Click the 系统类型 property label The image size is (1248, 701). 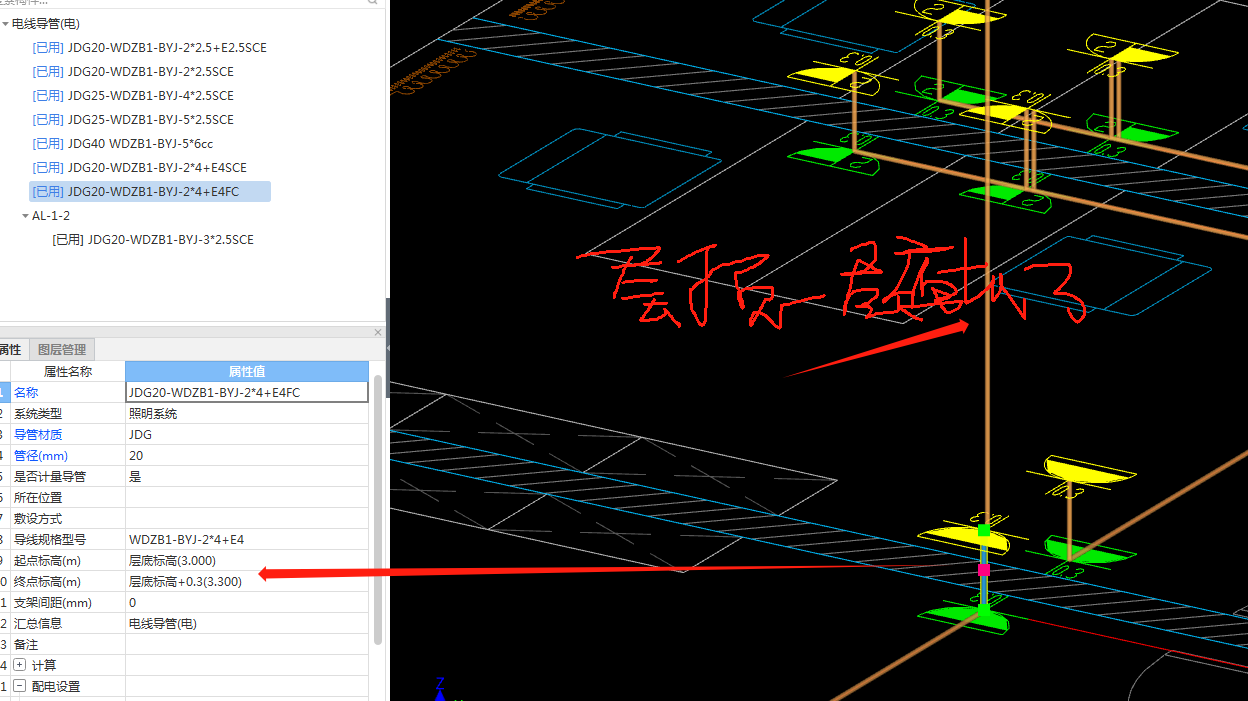tap(38, 413)
